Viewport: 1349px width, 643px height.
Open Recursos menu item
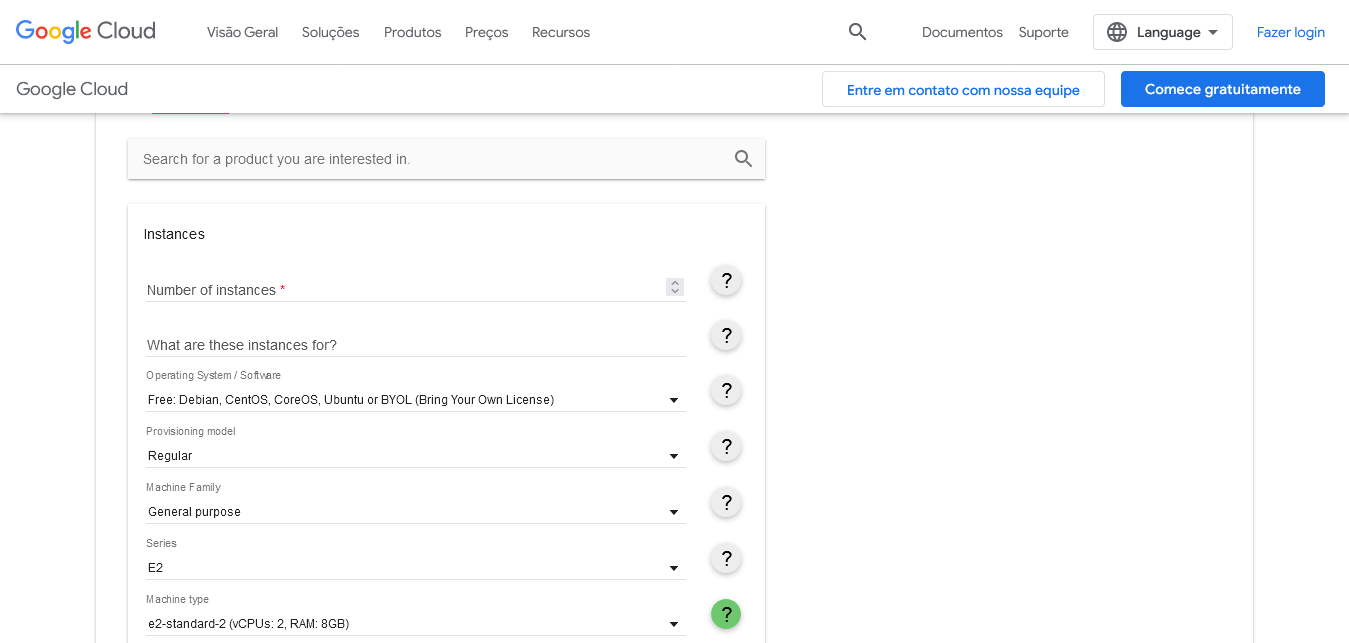561,32
